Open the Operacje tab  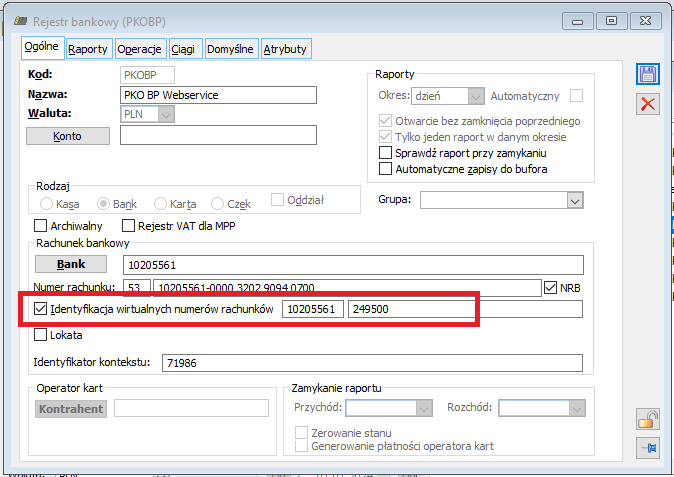(140, 49)
